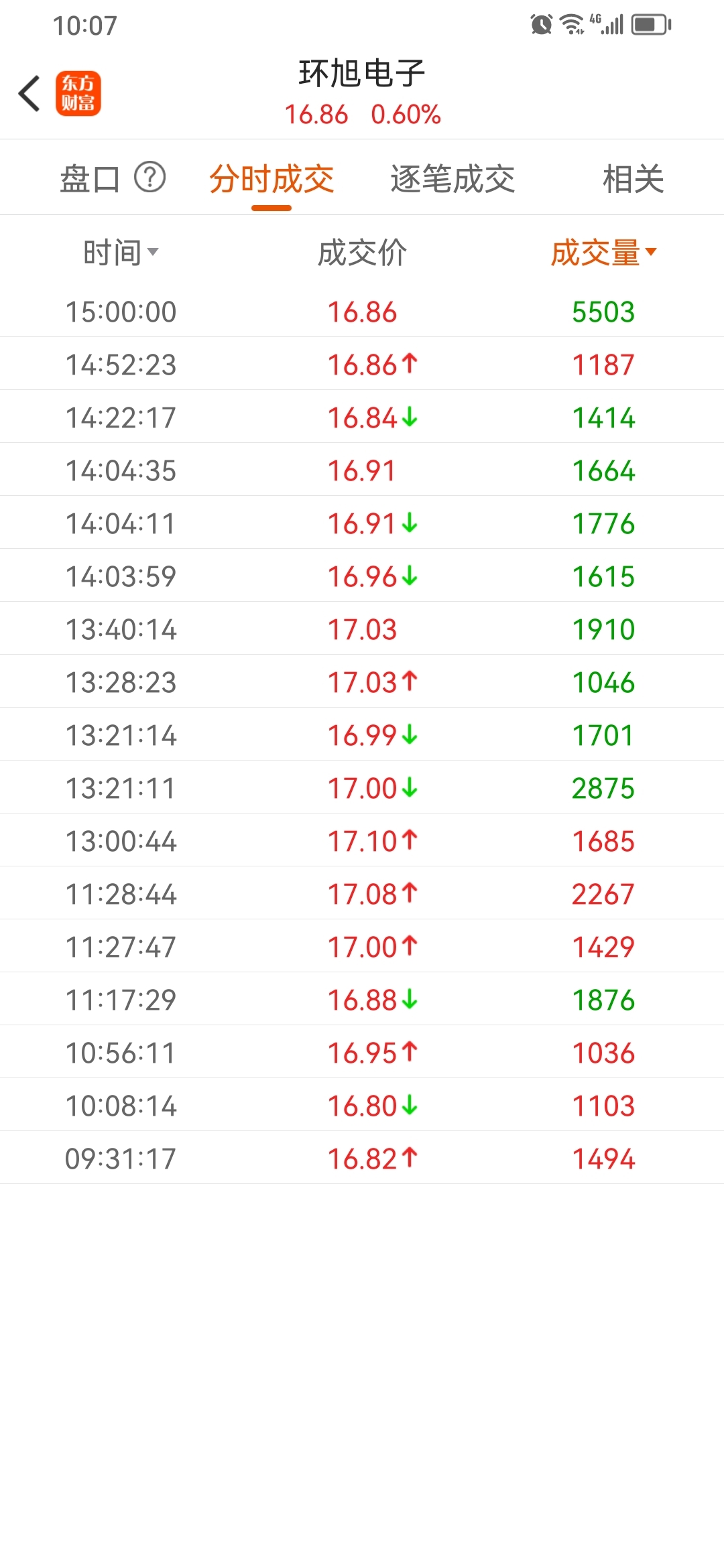Tap the 4G signal strength icon
This screenshot has height=1568, width=724.
pos(607,25)
